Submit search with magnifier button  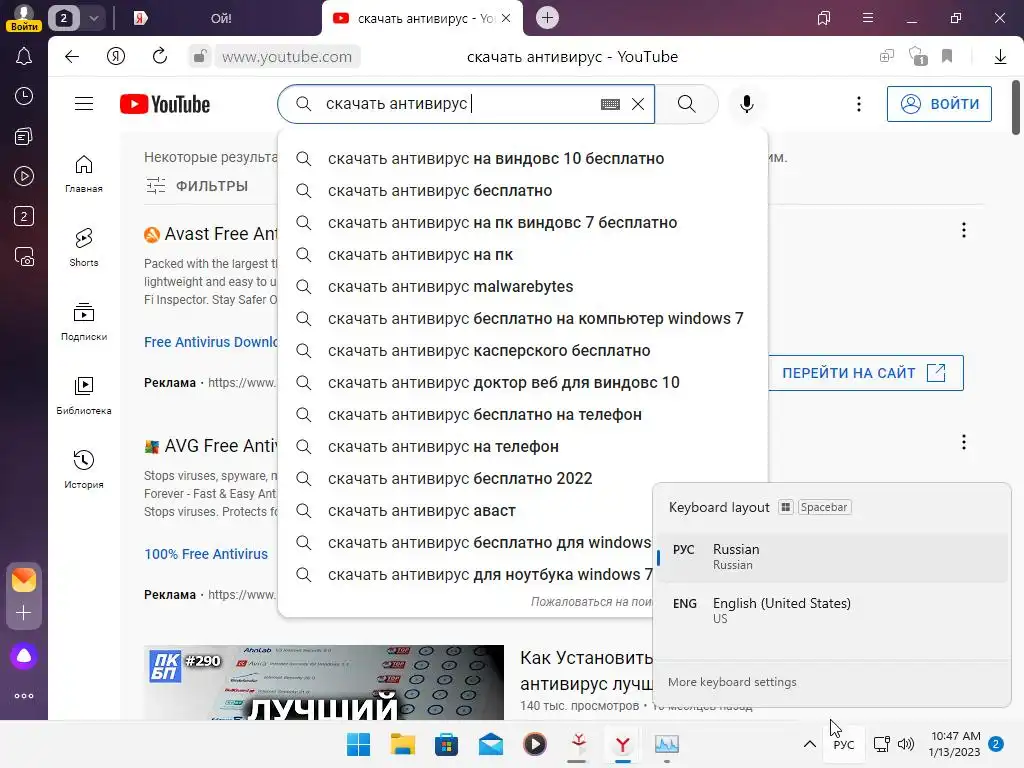tap(686, 104)
